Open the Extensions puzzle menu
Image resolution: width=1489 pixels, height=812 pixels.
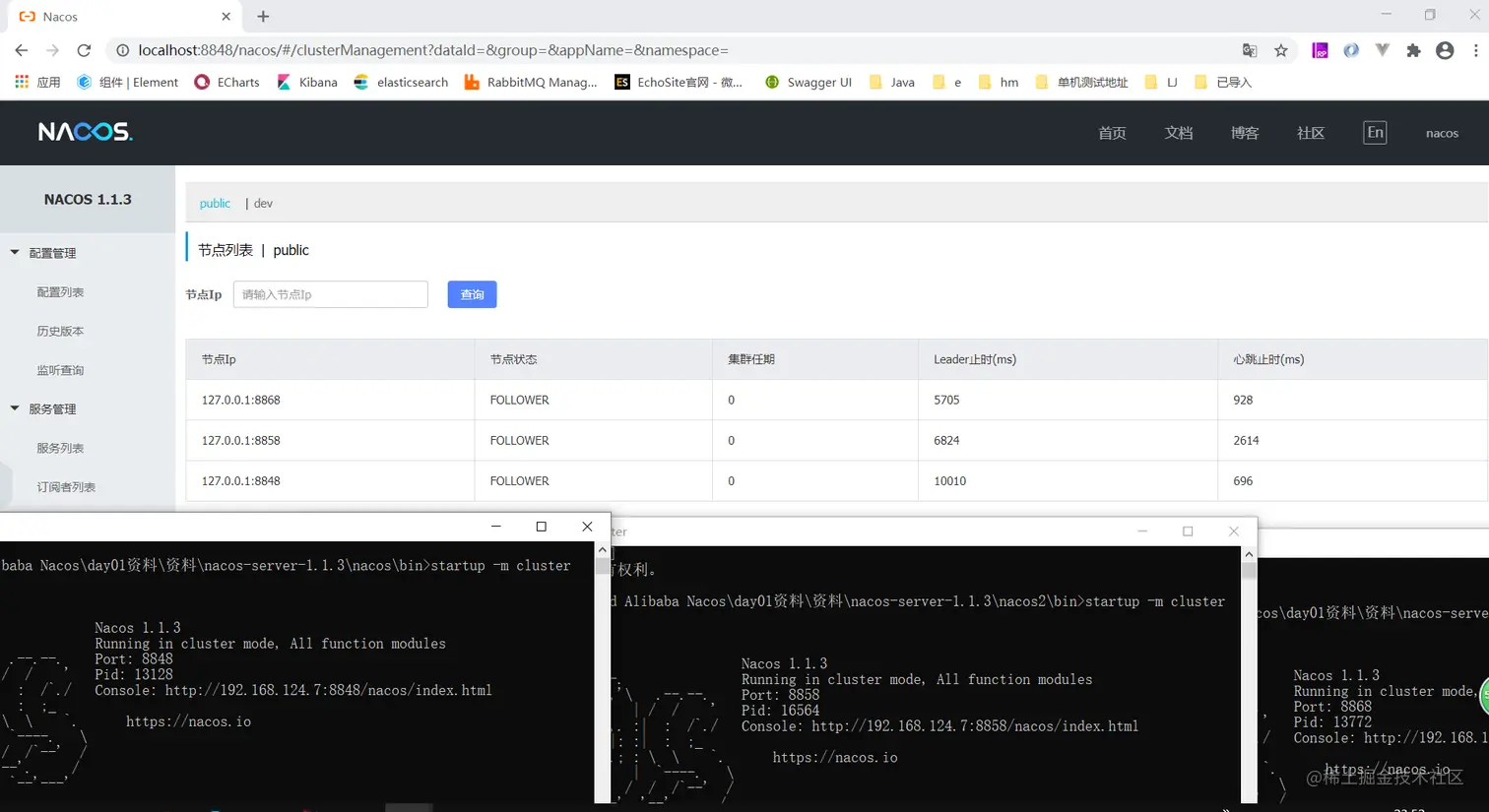click(1414, 50)
